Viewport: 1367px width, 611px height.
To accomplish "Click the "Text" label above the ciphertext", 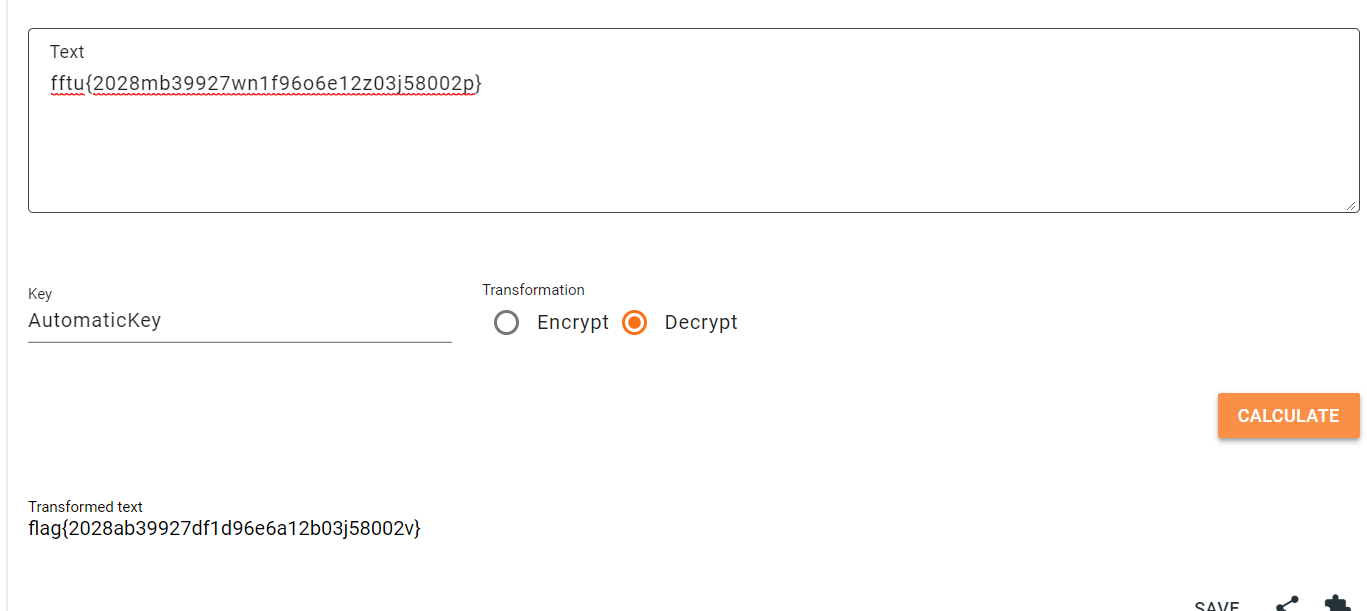I will coord(67,52).
